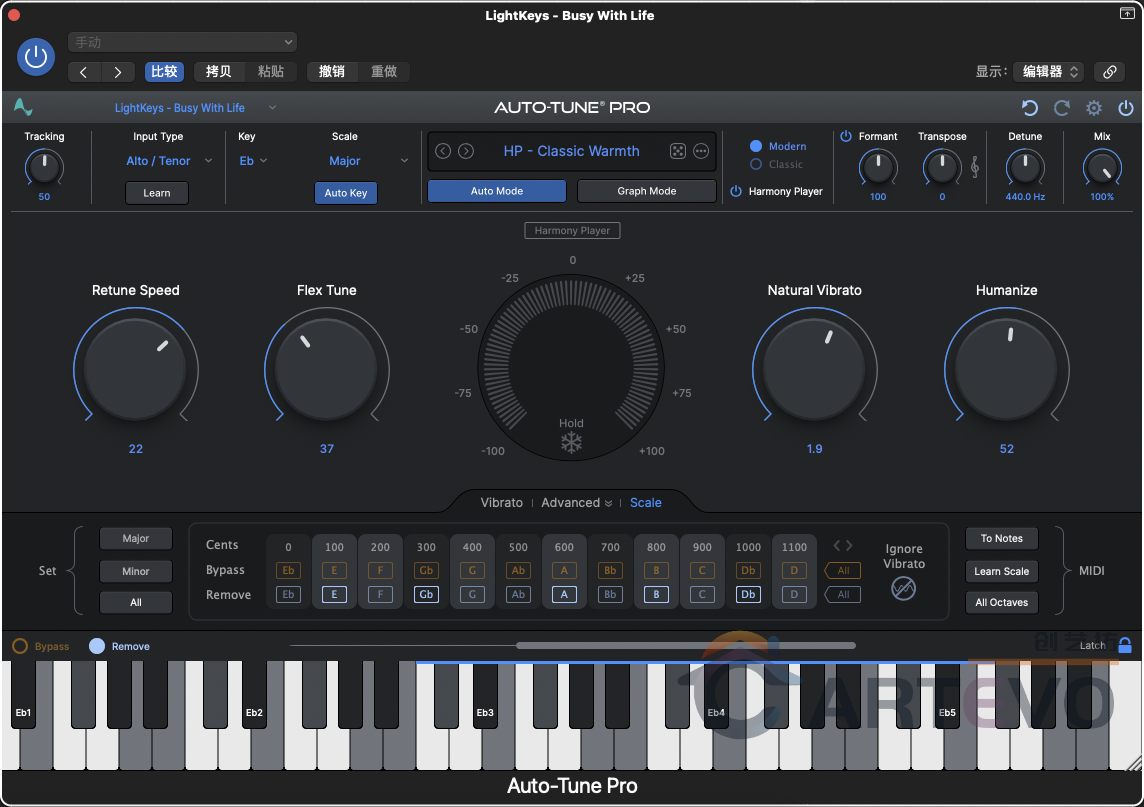Open the Key dropdown showing Eb
This screenshot has height=807, width=1144.
(x=255, y=160)
